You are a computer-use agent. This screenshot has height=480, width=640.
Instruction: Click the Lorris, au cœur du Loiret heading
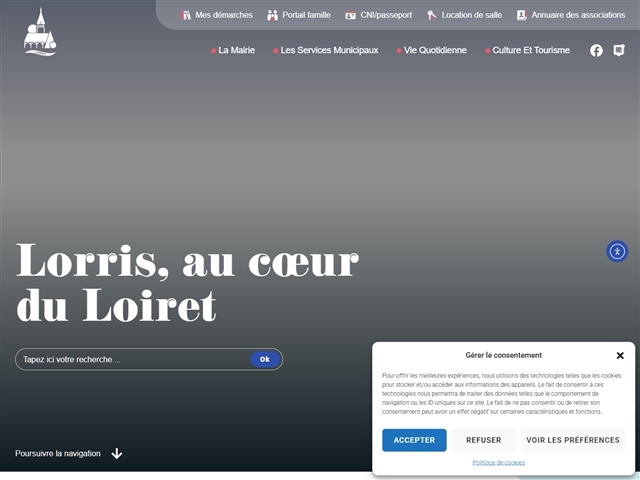pos(187,282)
